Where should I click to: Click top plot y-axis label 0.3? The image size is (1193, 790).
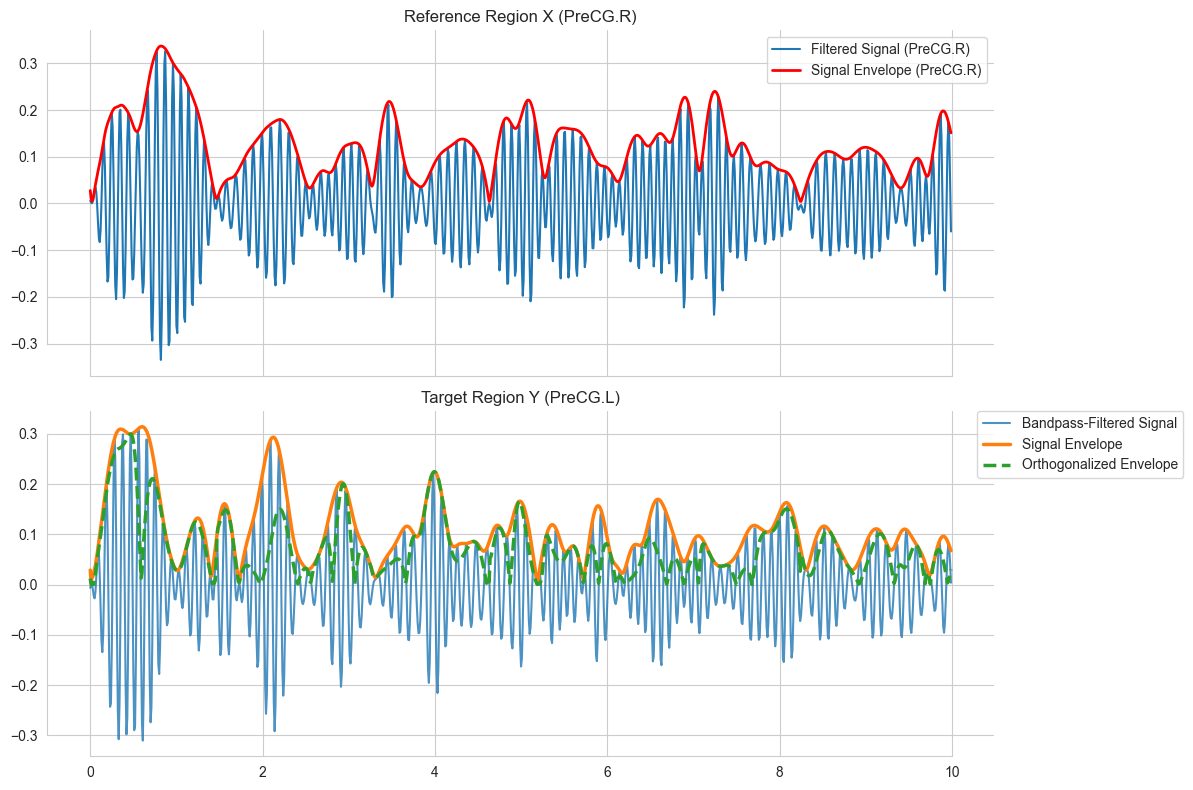click(28, 64)
